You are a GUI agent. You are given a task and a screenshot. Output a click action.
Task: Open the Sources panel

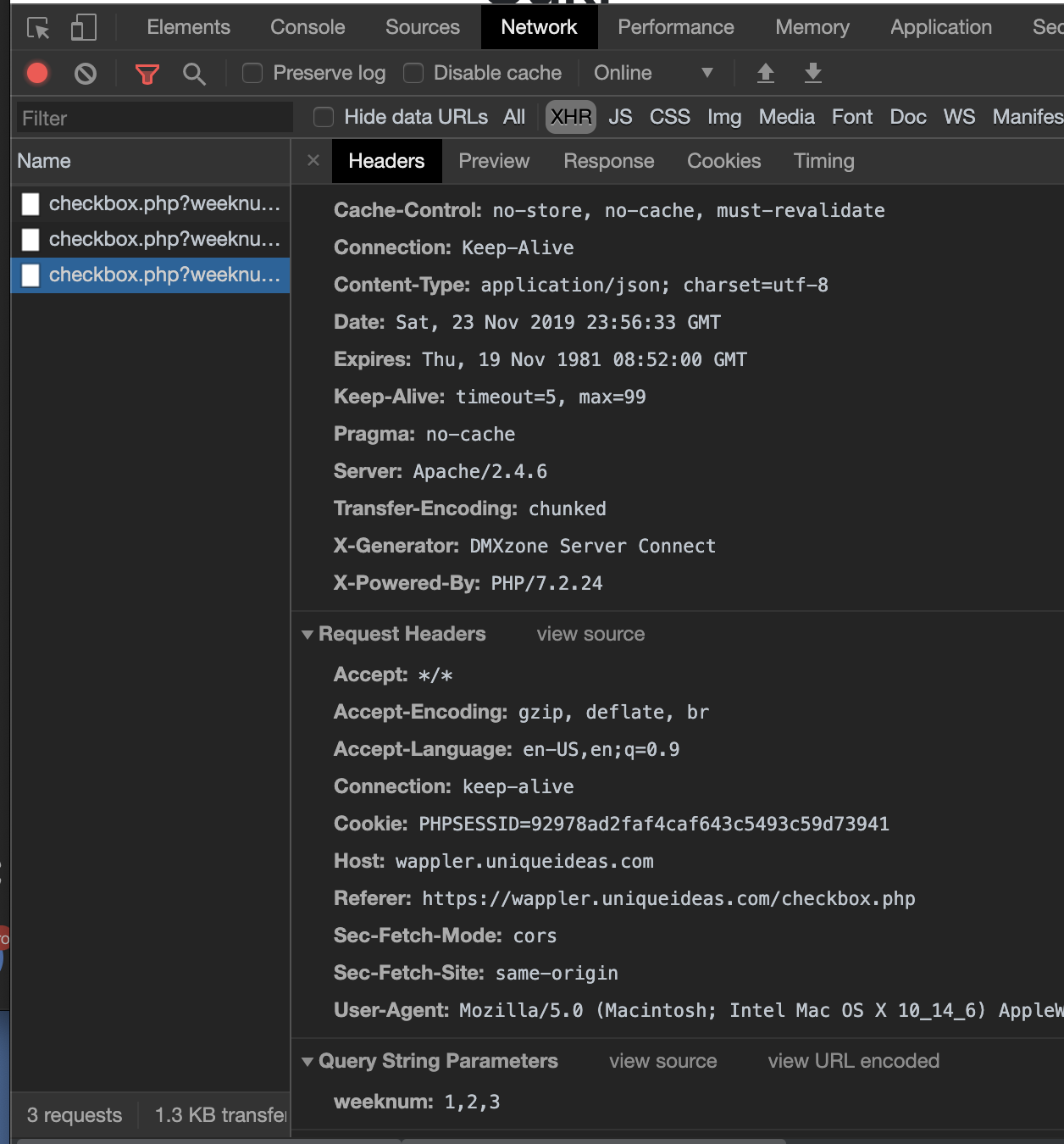coord(423,27)
